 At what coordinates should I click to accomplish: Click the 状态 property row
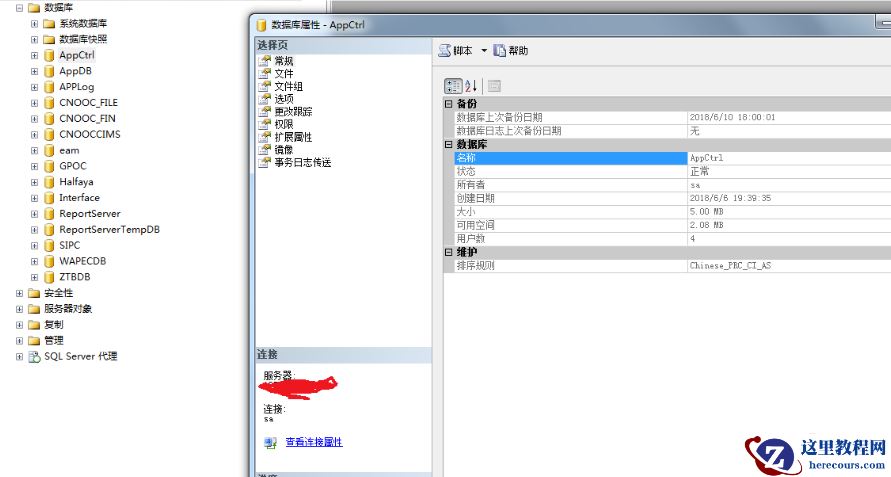(x=673, y=171)
